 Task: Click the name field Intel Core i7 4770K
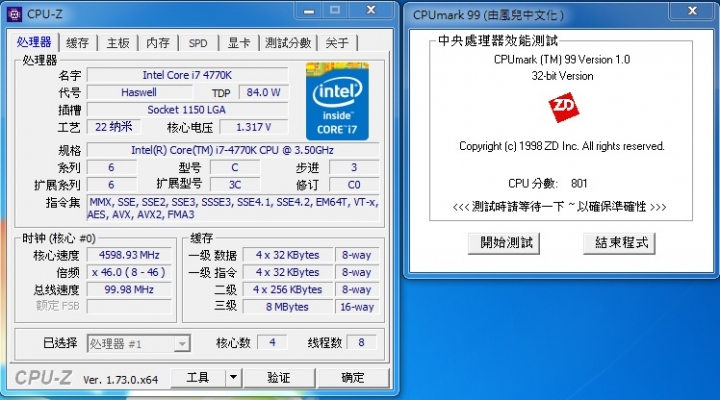(x=187, y=75)
